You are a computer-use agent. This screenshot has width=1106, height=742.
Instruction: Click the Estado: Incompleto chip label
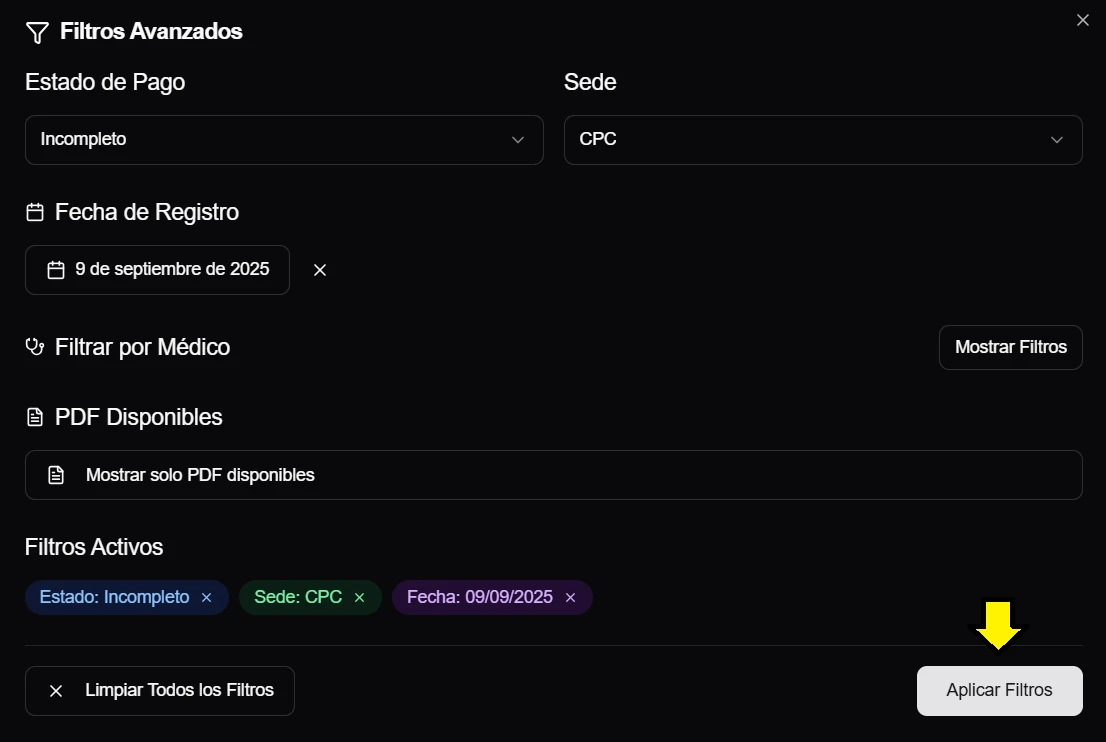(x=114, y=597)
